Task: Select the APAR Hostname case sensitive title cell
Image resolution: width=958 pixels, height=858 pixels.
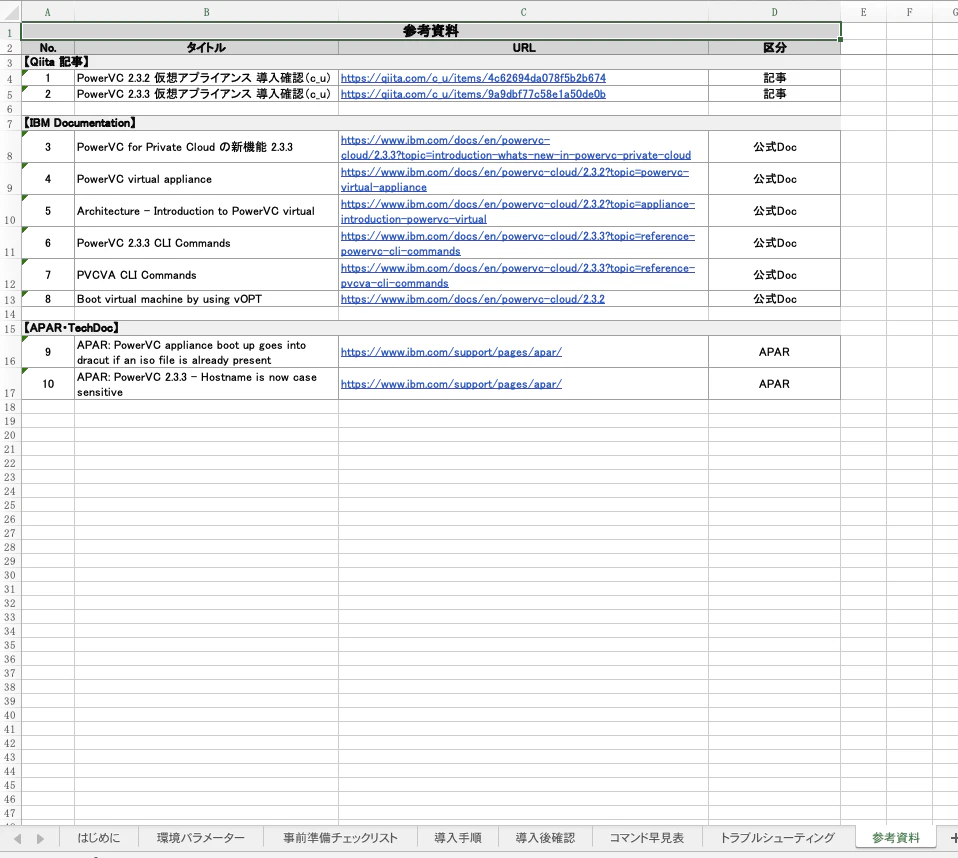Action: 207,384
